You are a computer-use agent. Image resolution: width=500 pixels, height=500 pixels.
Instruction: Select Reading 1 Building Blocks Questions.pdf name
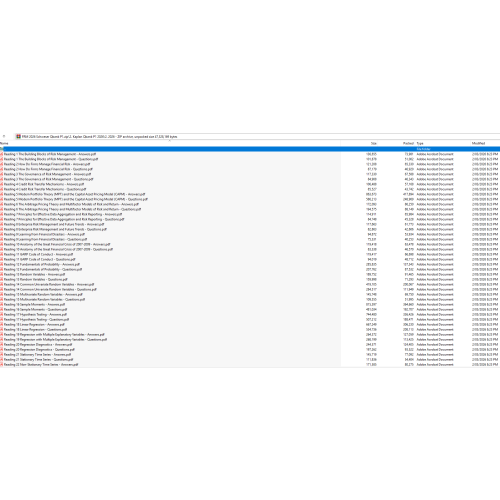pyautogui.click(x=51, y=159)
